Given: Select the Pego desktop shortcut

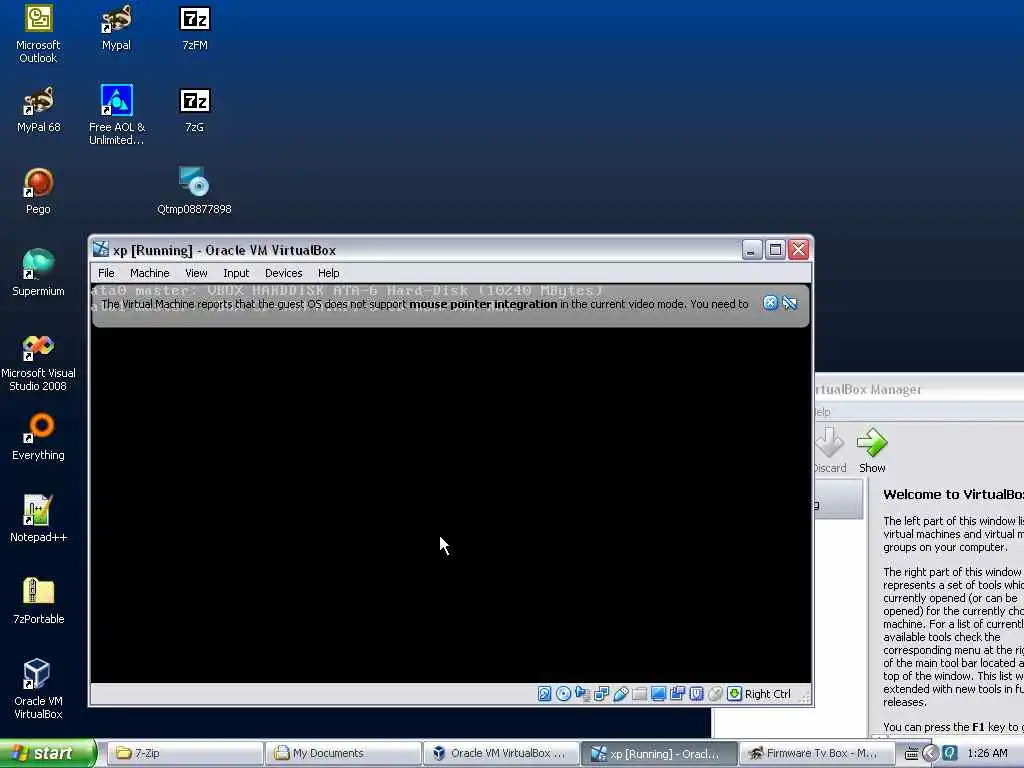Looking at the screenshot, I should 38,191.
